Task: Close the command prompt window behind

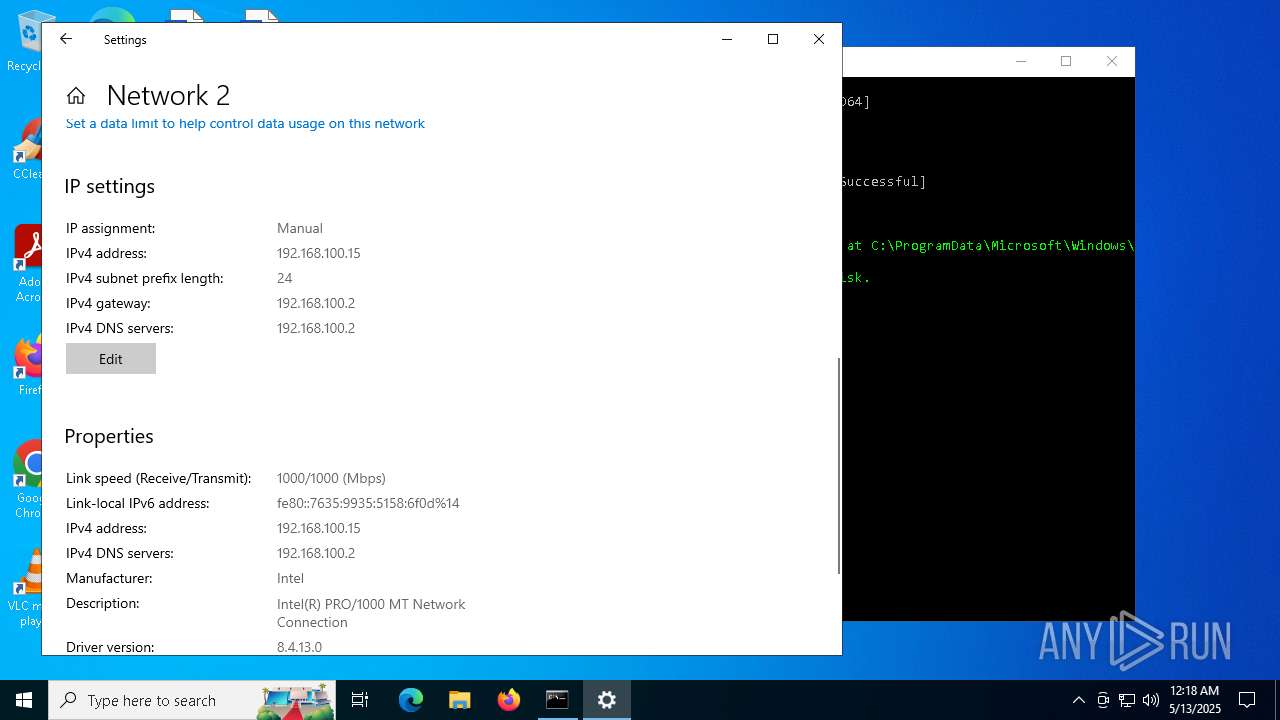Action: pos(1111,61)
